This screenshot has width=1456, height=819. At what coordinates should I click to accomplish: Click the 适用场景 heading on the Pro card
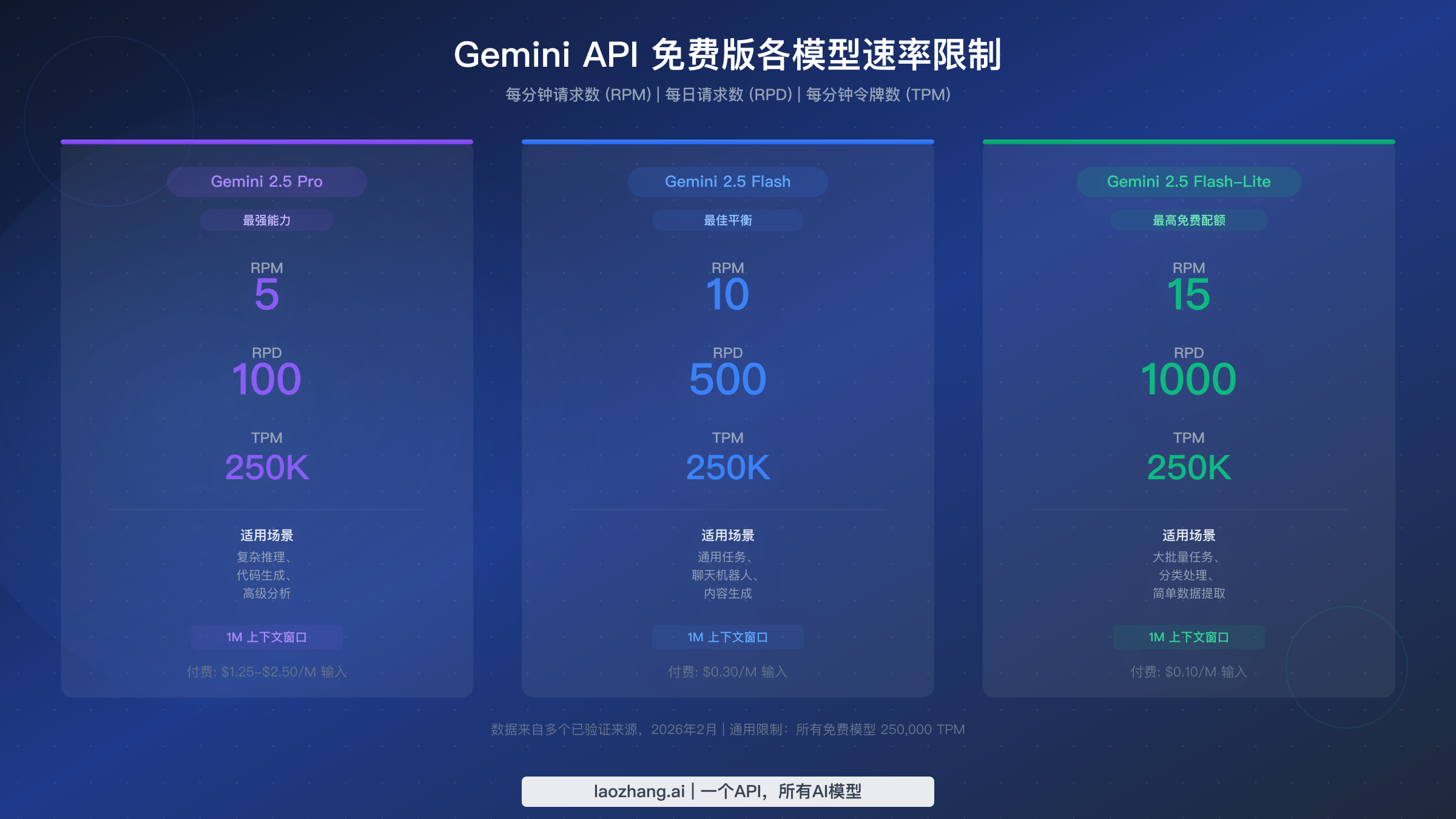[266, 536]
